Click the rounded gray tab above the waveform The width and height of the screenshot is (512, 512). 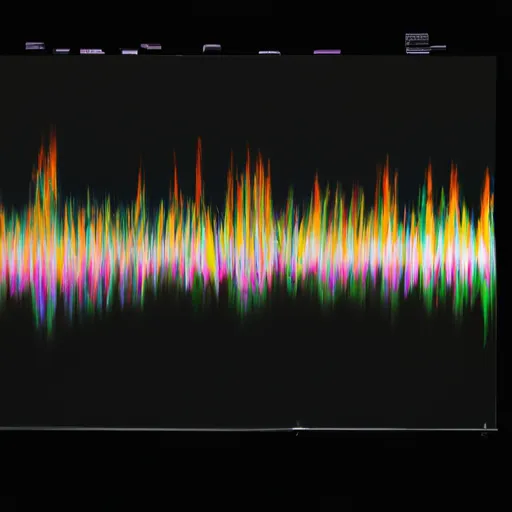coord(212,48)
